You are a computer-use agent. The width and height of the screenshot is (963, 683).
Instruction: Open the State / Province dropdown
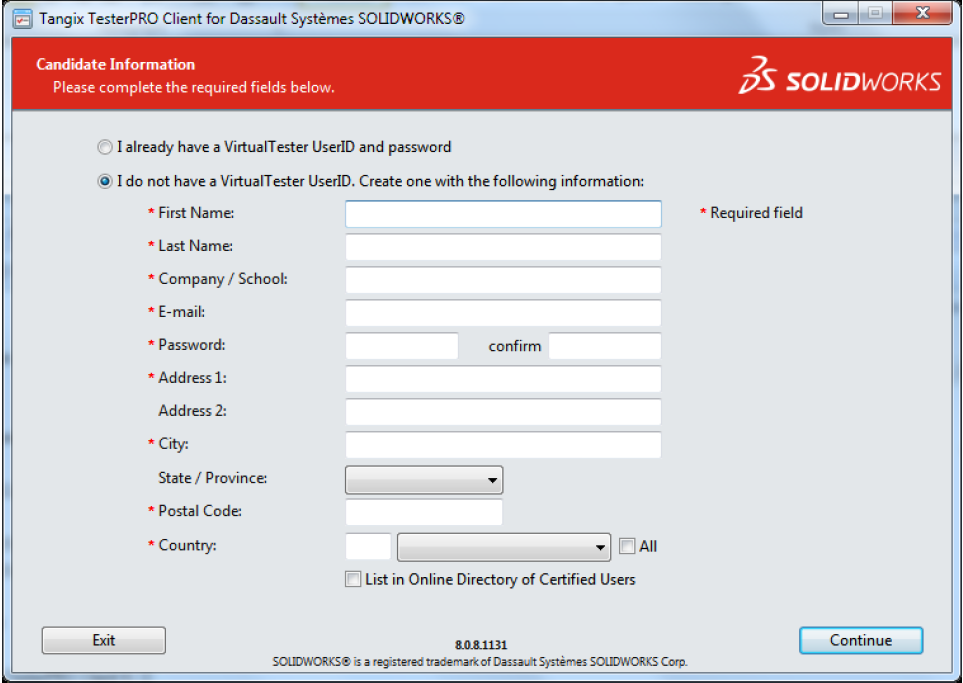[424, 480]
